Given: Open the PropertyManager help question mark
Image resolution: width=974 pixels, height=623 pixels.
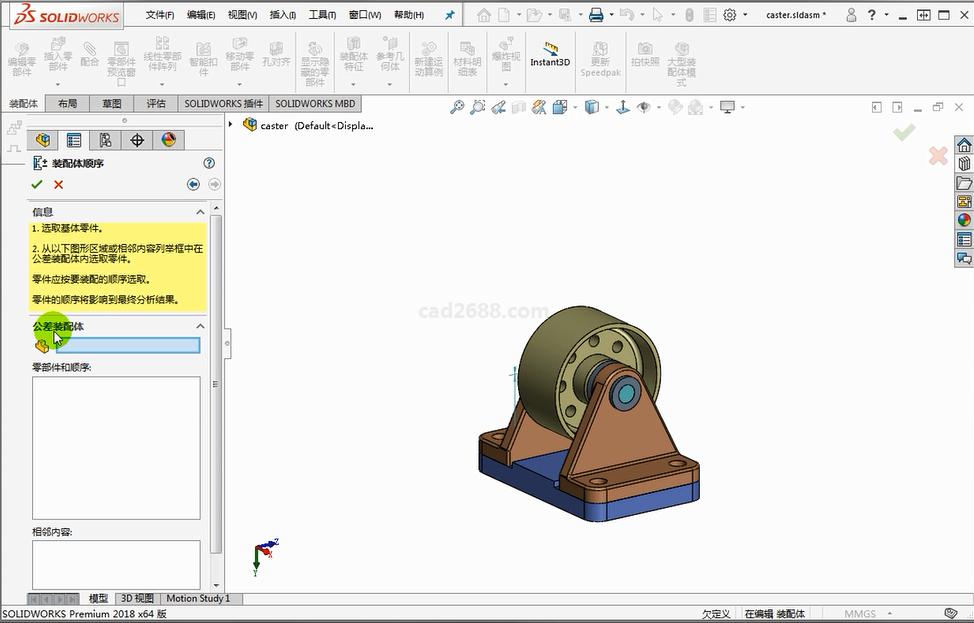Looking at the screenshot, I should (x=209, y=163).
